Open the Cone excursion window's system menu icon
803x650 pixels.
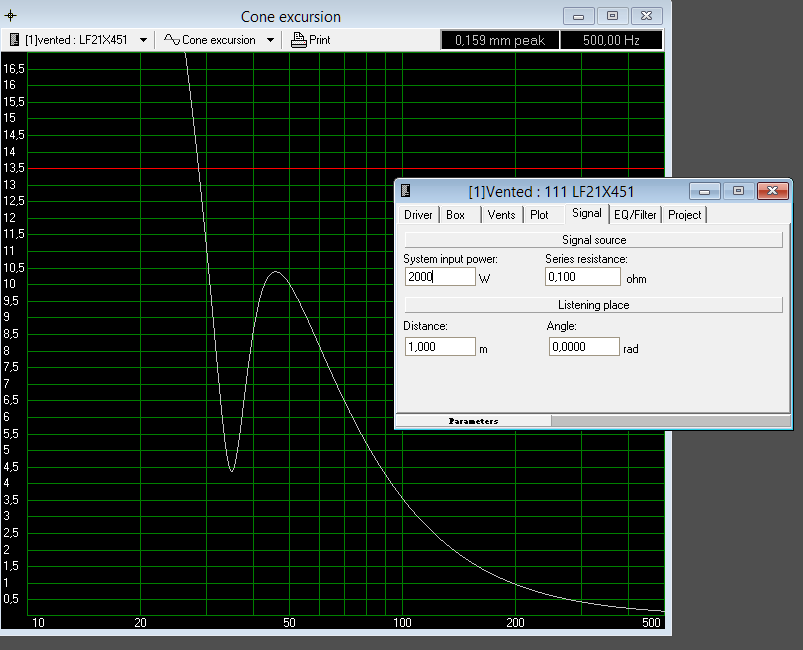tap(11, 17)
